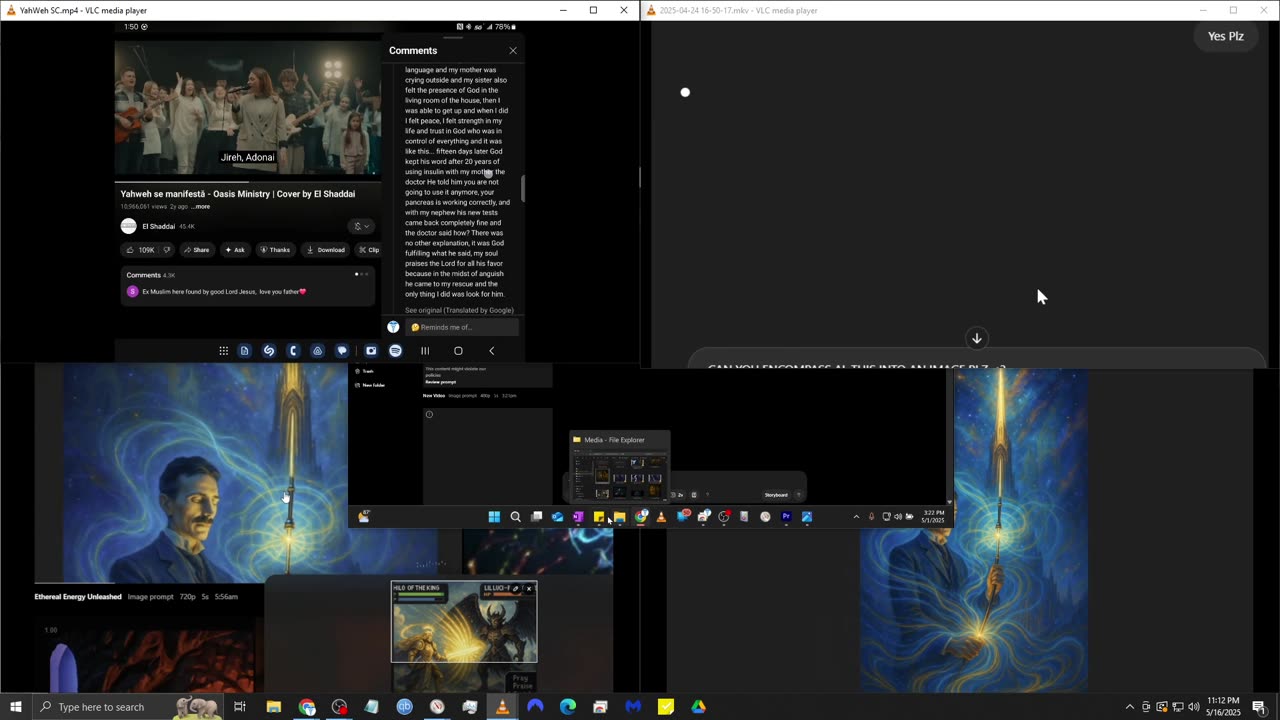Click the Like button showing 109K
This screenshot has width=1280, height=720.
(140, 250)
